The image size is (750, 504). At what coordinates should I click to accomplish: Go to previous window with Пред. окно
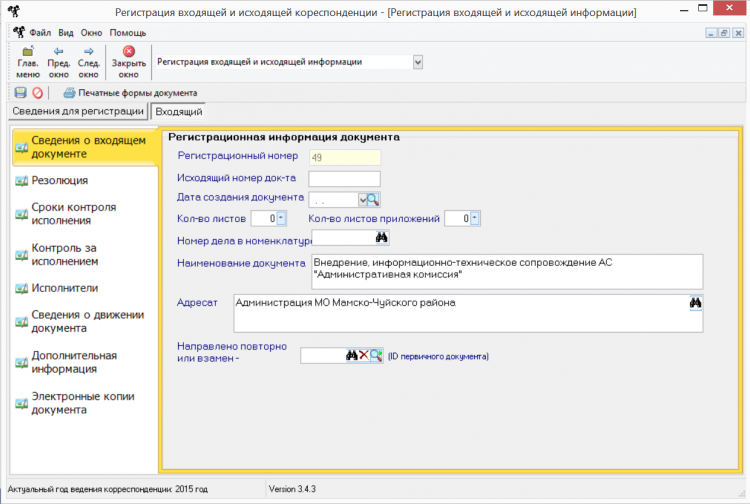click(58, 63)
